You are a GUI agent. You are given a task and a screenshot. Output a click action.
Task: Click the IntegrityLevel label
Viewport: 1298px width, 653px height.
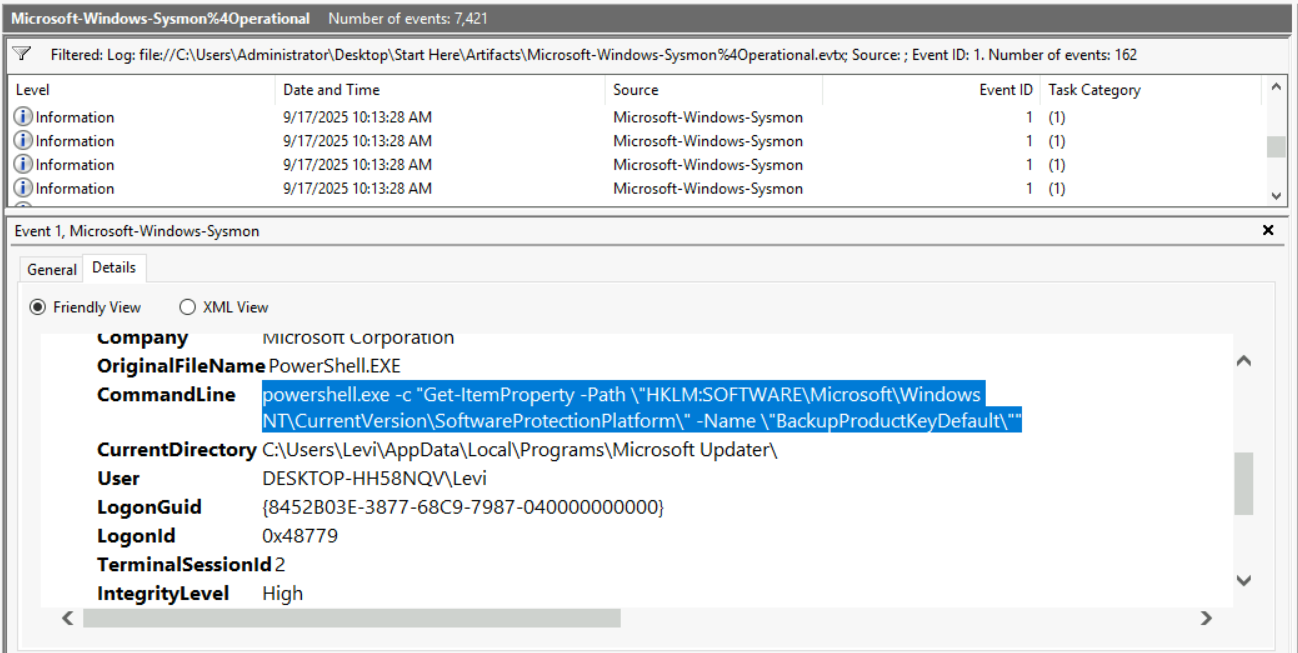pos(163,594)
